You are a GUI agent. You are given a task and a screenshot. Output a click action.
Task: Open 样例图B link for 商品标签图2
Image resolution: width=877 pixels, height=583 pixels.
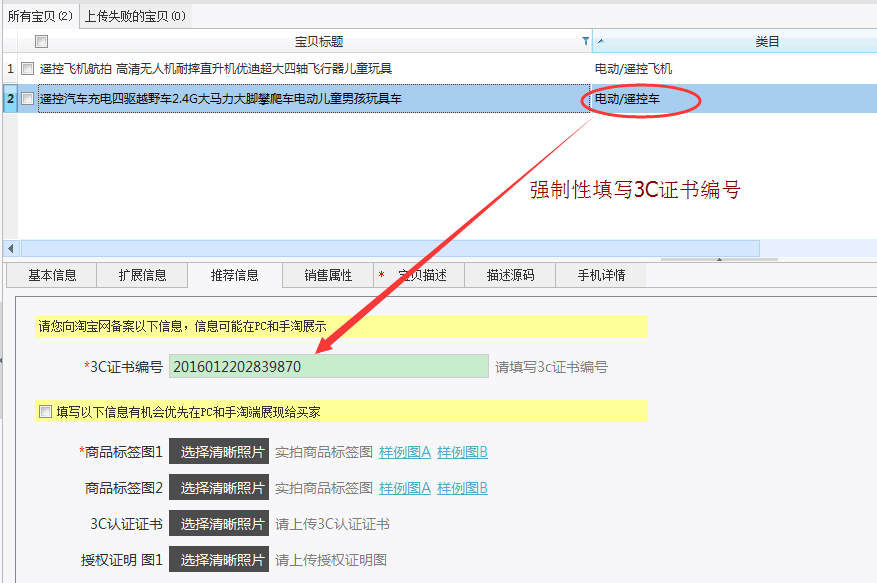coord(462,488)
